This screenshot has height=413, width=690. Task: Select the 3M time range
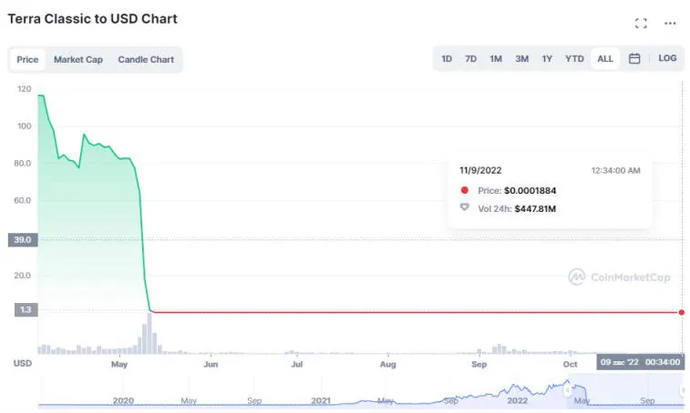[x=522, y=59]
